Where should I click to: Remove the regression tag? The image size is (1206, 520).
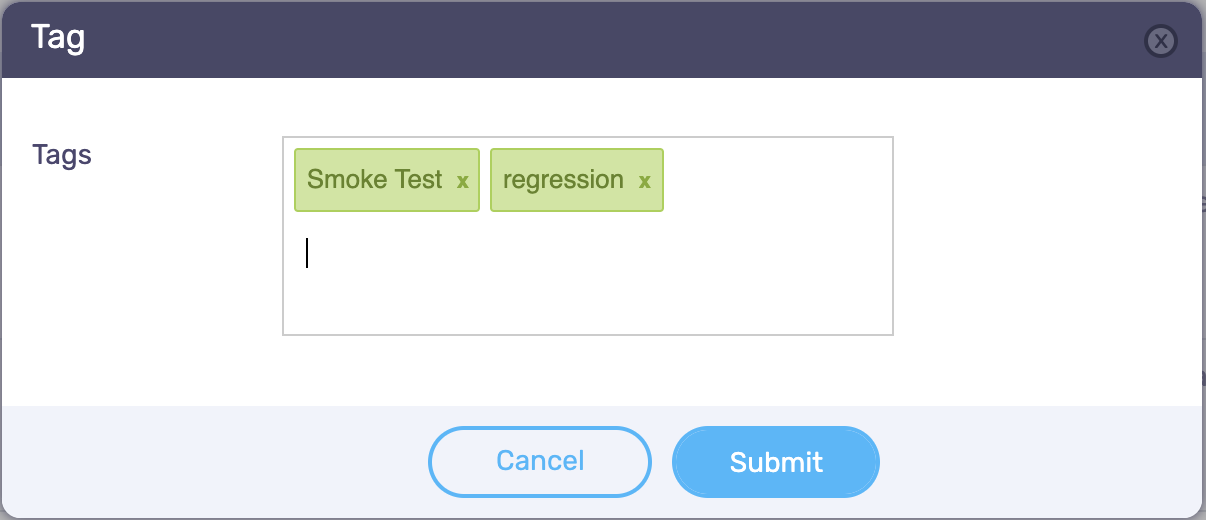[x=645, y=181]
